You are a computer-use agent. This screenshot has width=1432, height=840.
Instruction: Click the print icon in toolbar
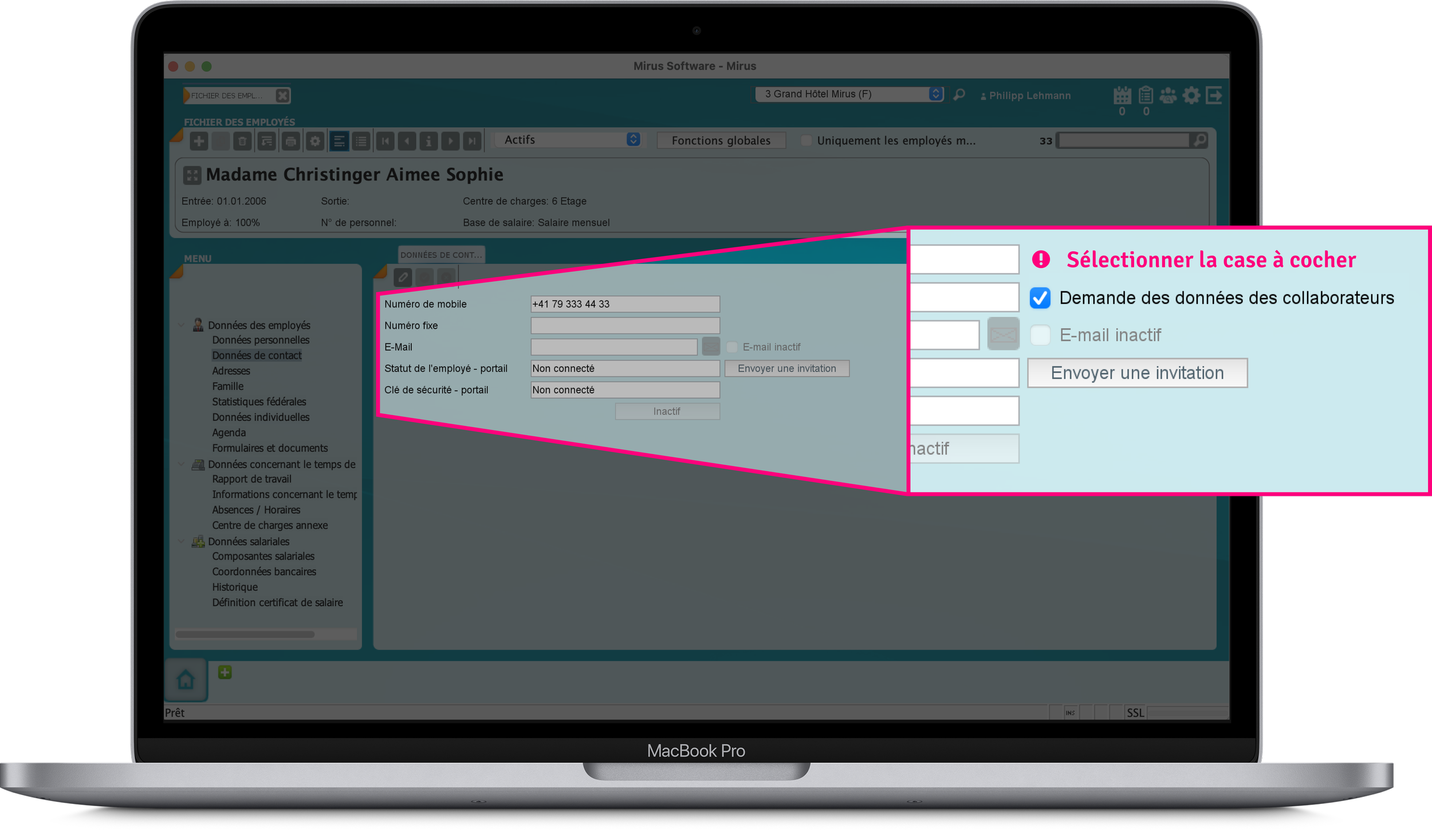point(291,141)
